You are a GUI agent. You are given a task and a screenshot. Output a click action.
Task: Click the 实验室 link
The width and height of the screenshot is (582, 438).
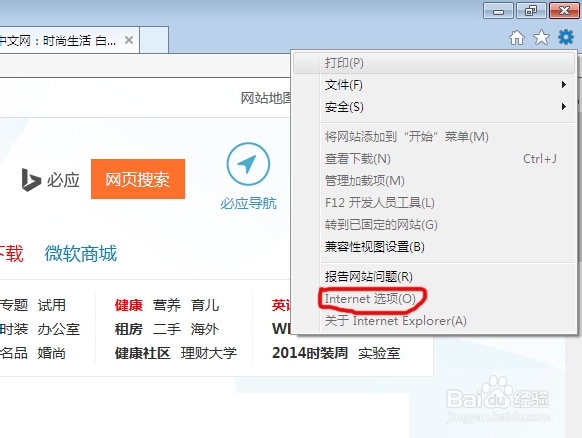(379, 353)
